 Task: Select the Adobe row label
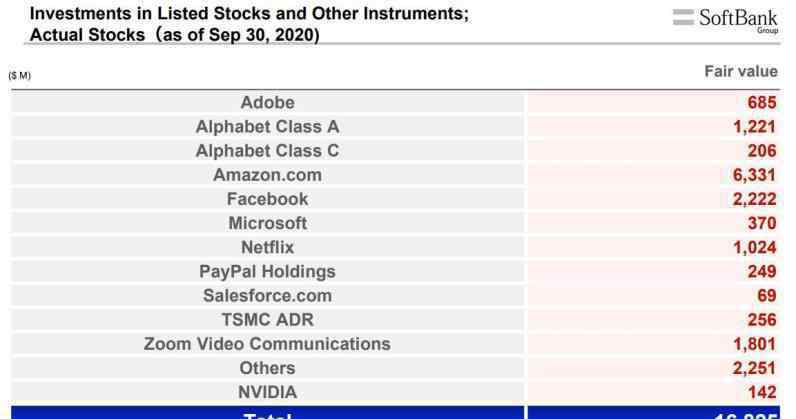coord(268,103)
